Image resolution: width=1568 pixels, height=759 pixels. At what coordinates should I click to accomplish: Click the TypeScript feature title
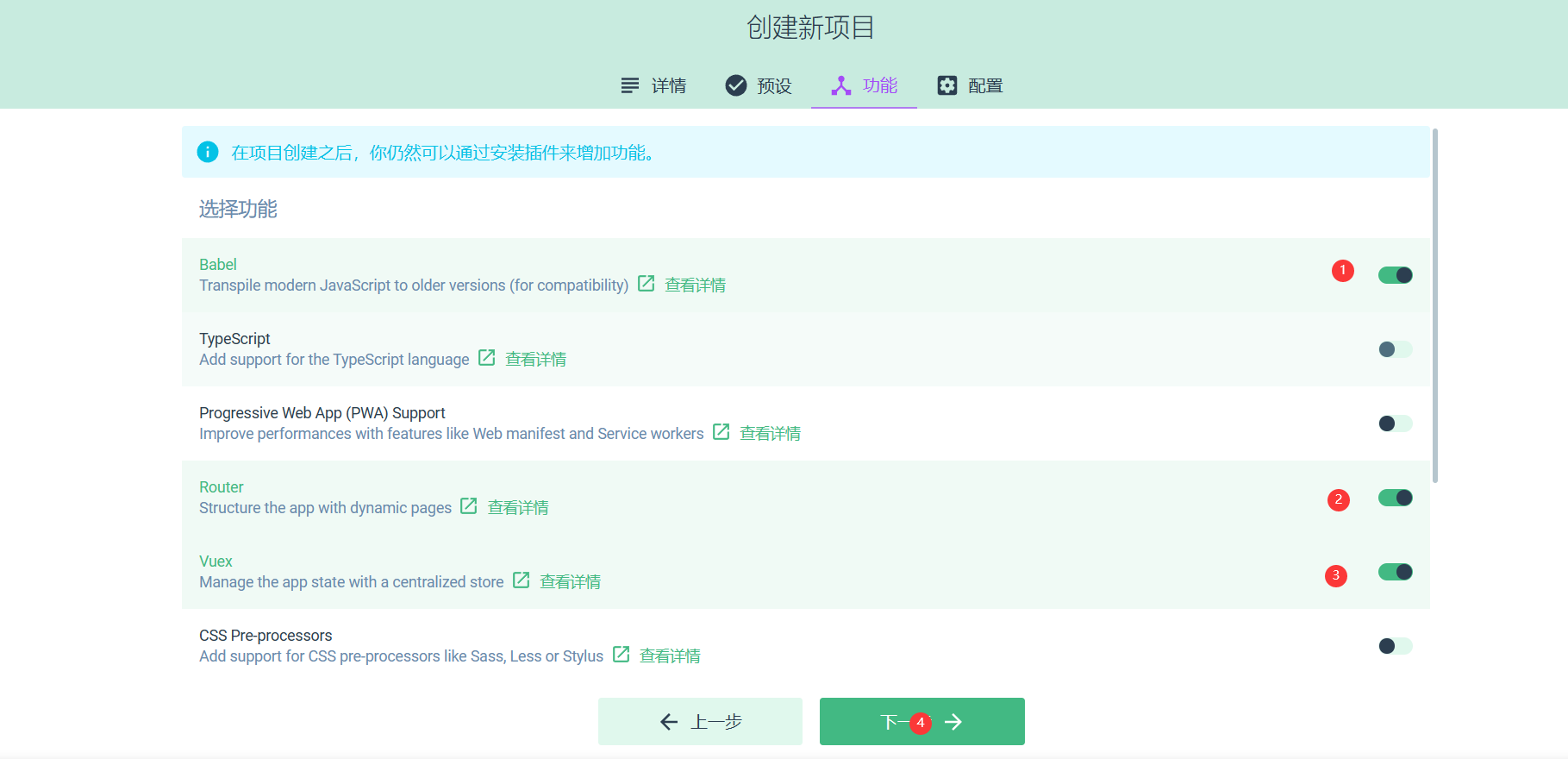point(234,338)
